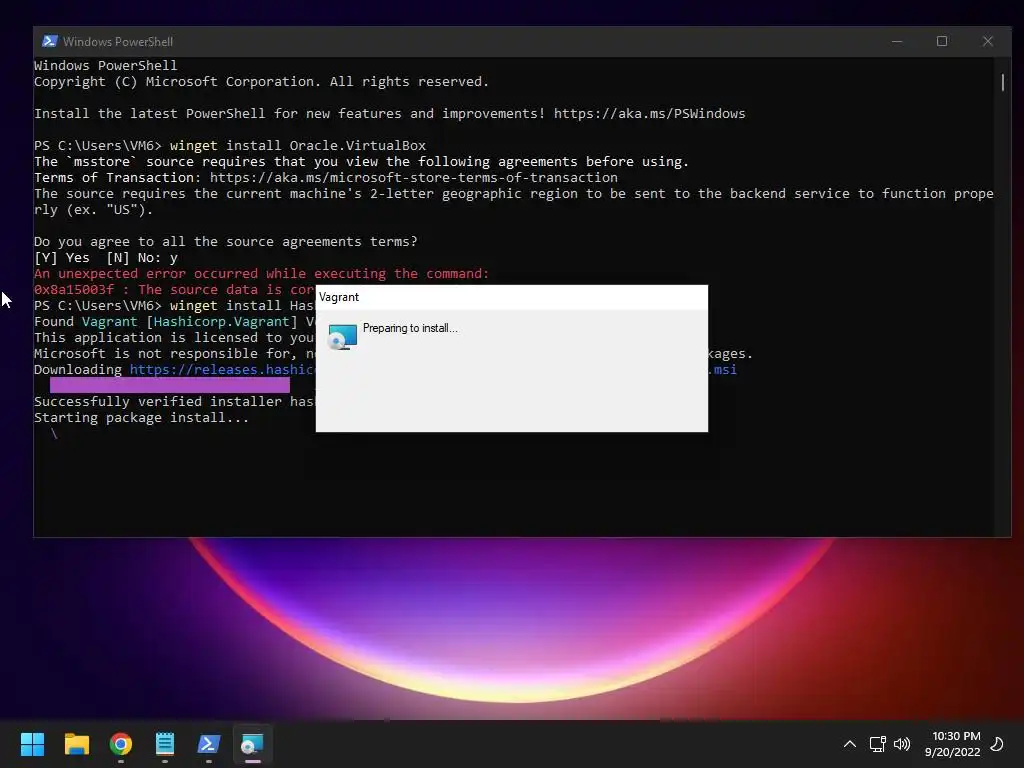Switch to PowerShell via its taskbar icon
1024x768 pixels.
[209, 744]
